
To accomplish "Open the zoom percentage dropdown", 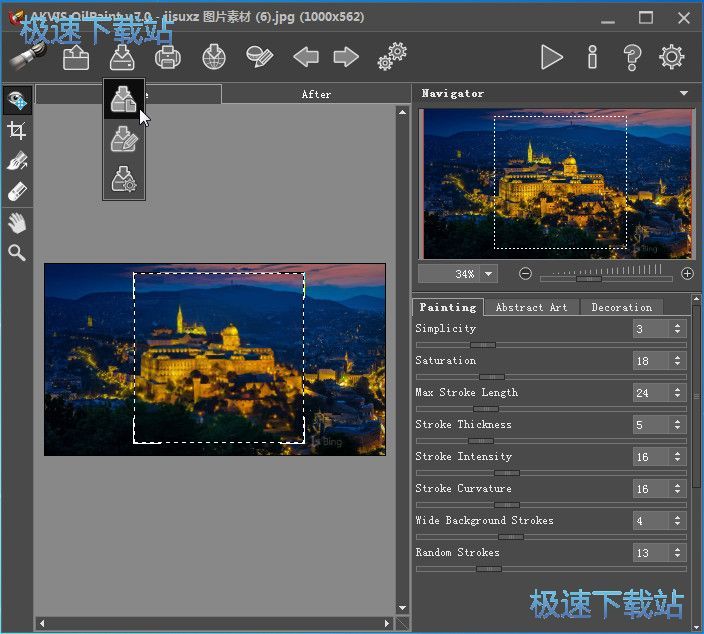I will [x=489, y=274].
